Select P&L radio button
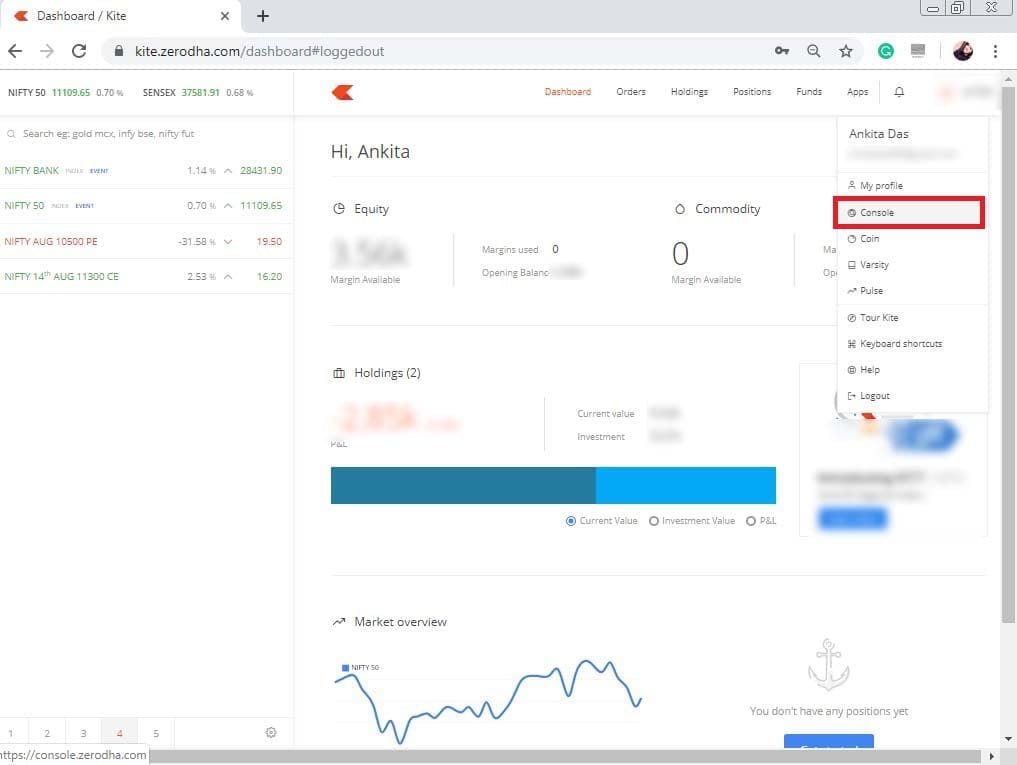Viewport: 1017px width, 765px height. pyautogui.click(x=750, y=521)
